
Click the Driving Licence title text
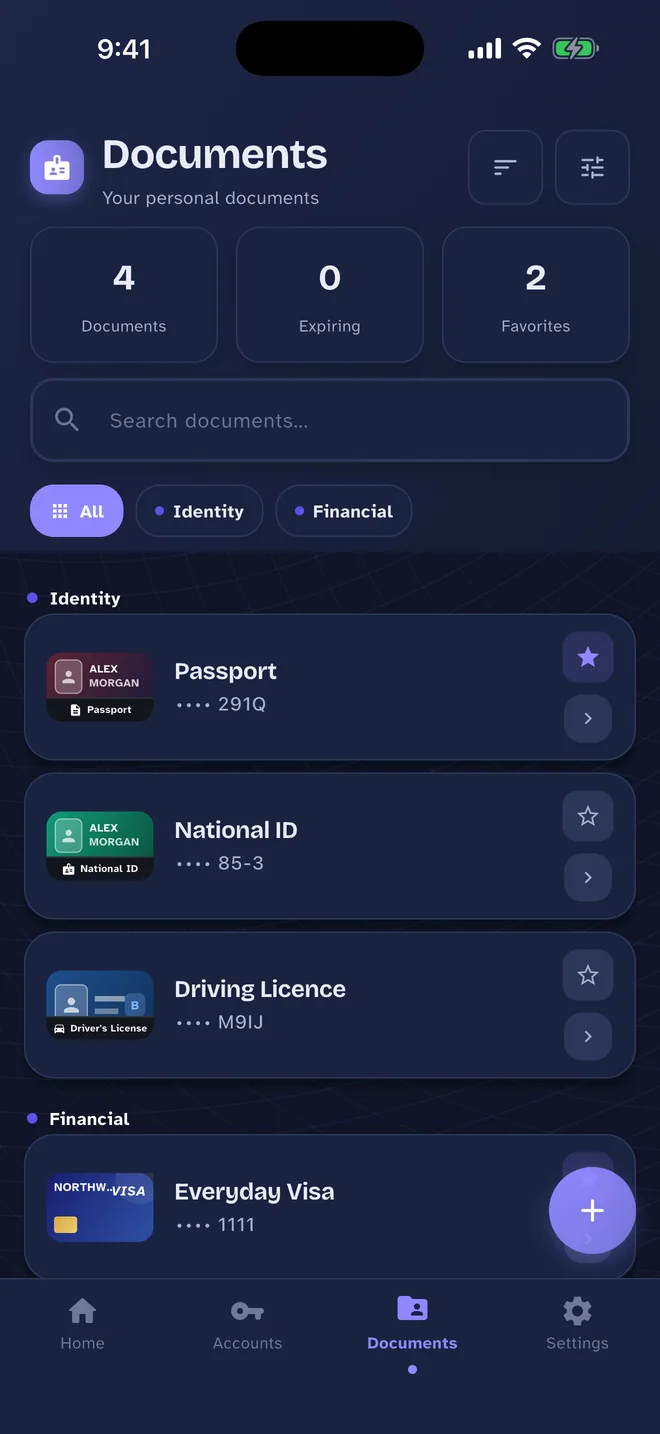point(260,989)
